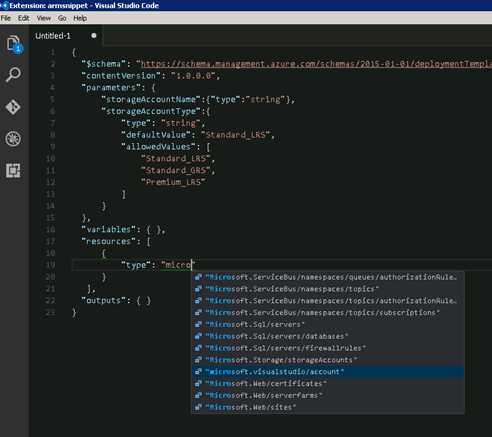Click icon beside Microsoft.ServiceBus/namespaces/topics suggestion
The height and width of the screenshot is (437, 492).
(198, 289)
